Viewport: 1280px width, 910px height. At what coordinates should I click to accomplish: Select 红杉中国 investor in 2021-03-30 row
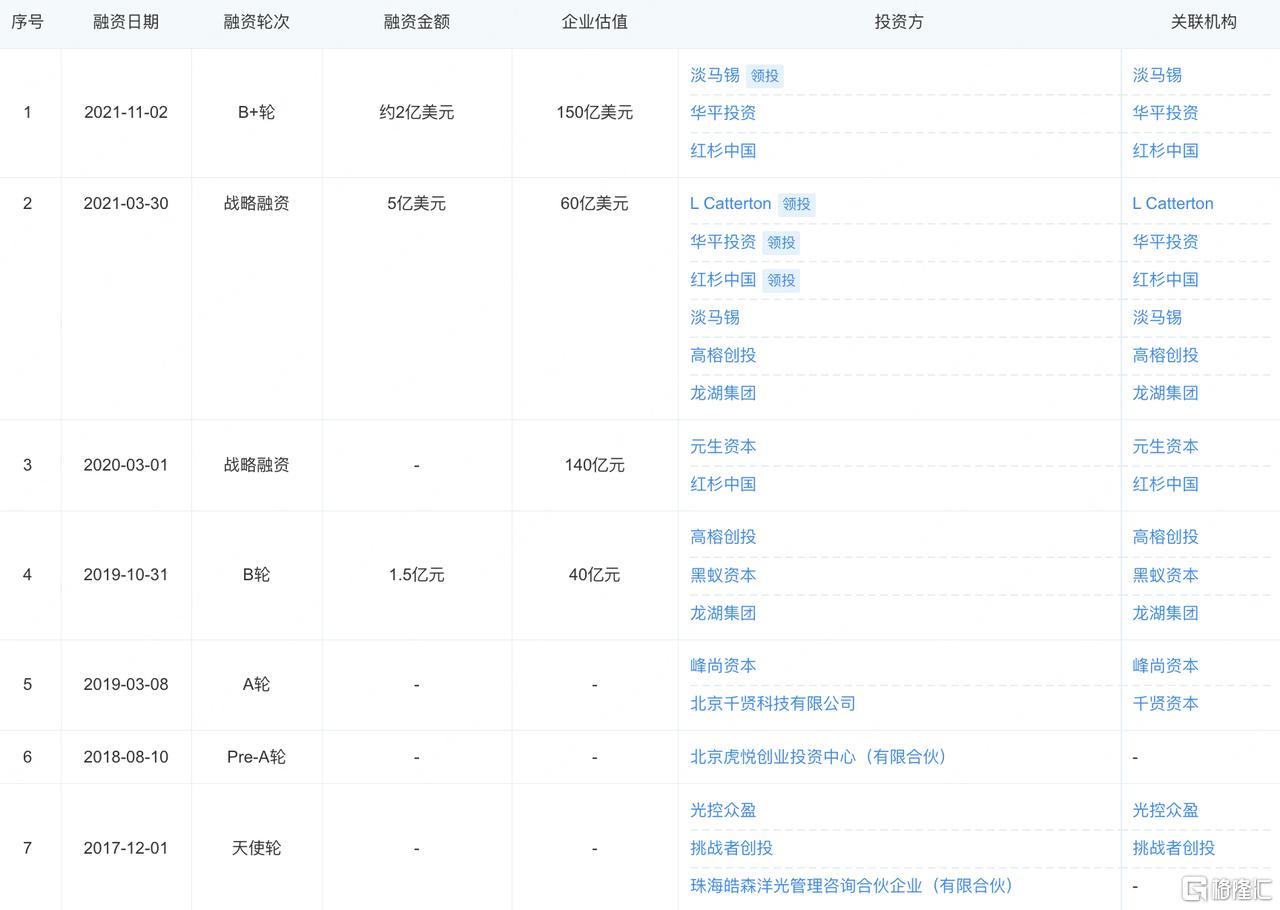(x=723, y=280)
